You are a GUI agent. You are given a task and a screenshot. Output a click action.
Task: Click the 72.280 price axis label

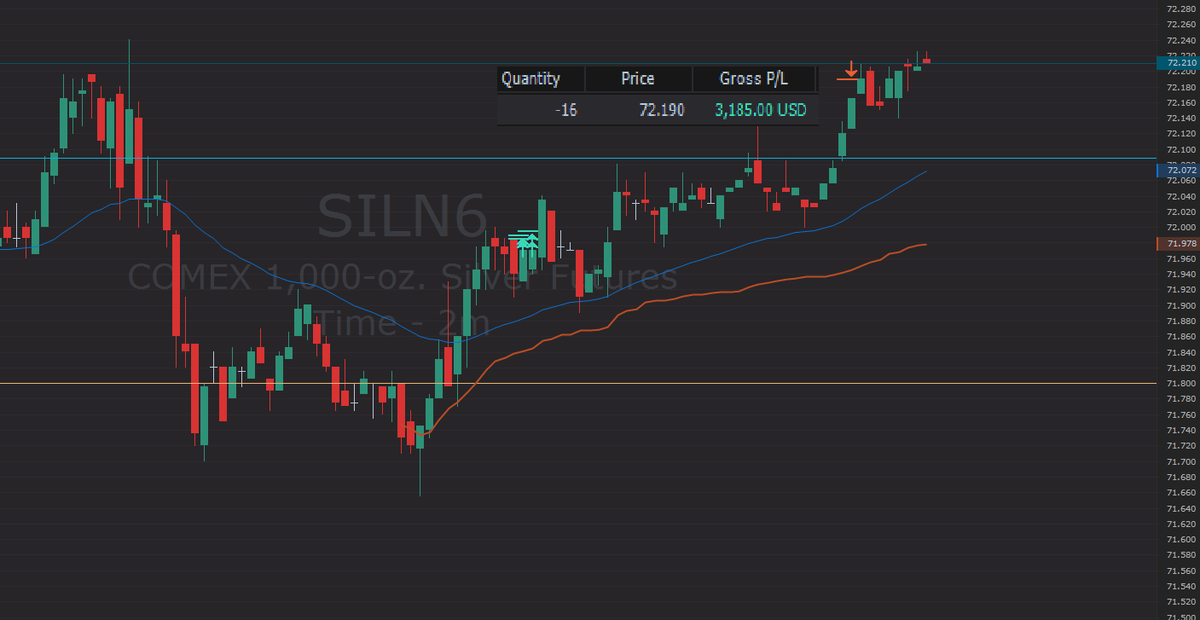tap(1181, 9)
